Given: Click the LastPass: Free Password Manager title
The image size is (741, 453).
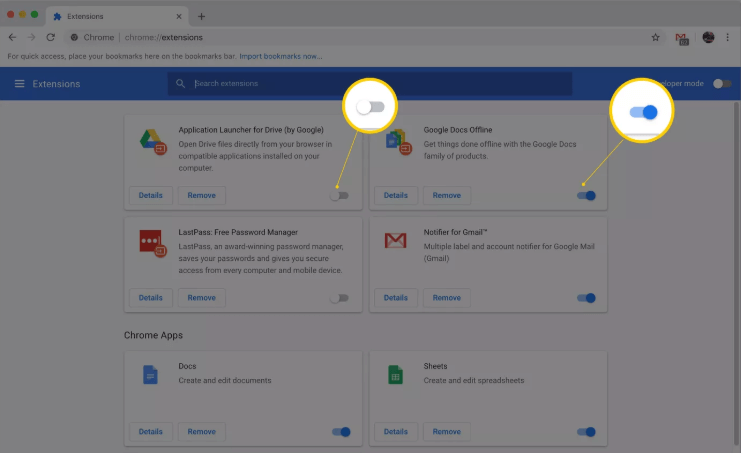Looking at the screenshot, I should point(238,232).
